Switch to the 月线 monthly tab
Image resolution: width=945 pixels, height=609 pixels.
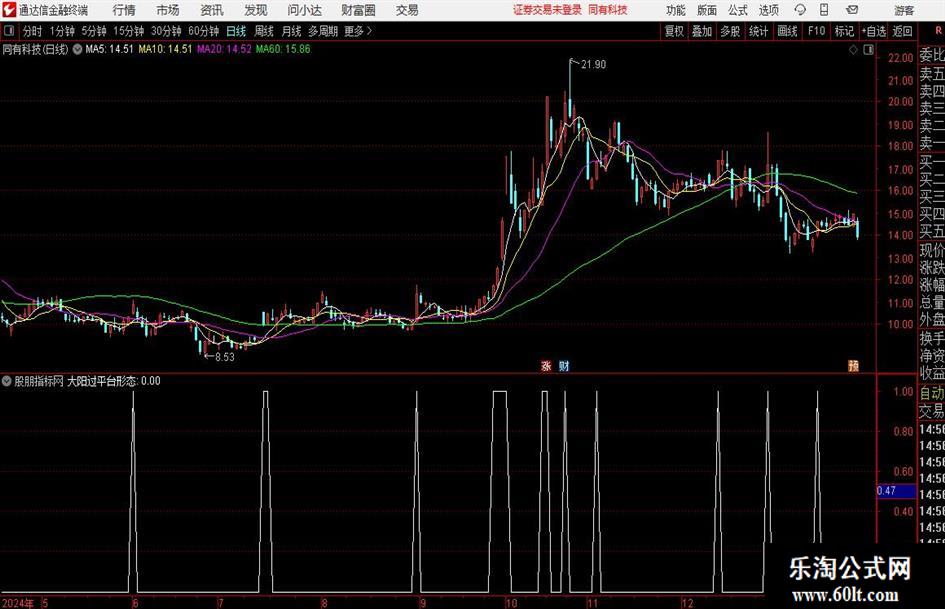click(x=291, y=31)
